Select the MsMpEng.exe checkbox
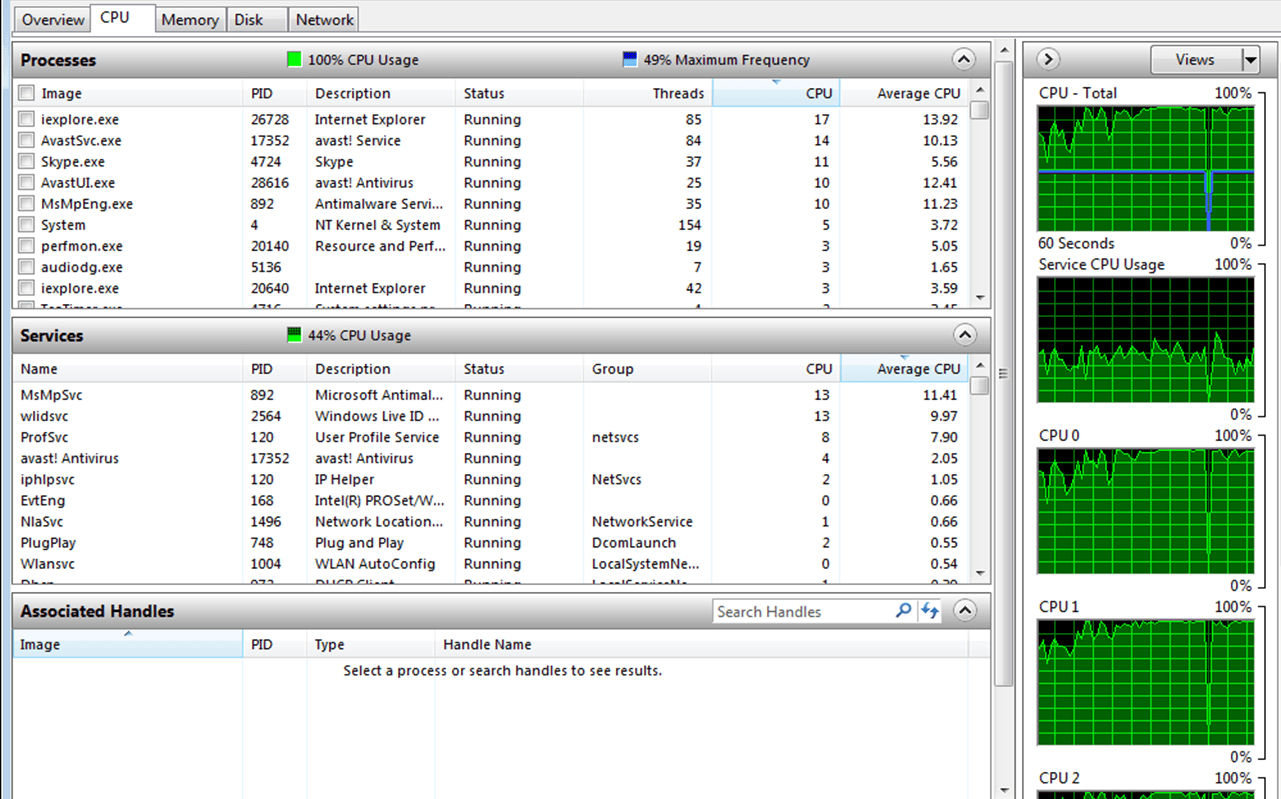 point(27,203)
